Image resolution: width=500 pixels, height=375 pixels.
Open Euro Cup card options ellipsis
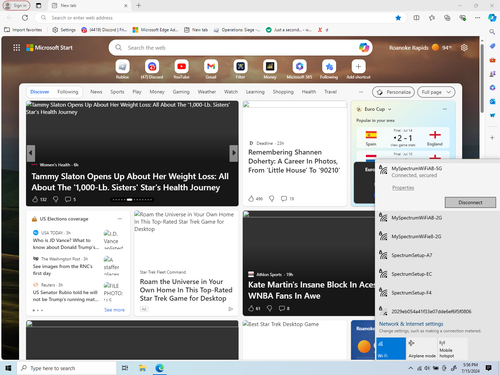coord(445,109)
